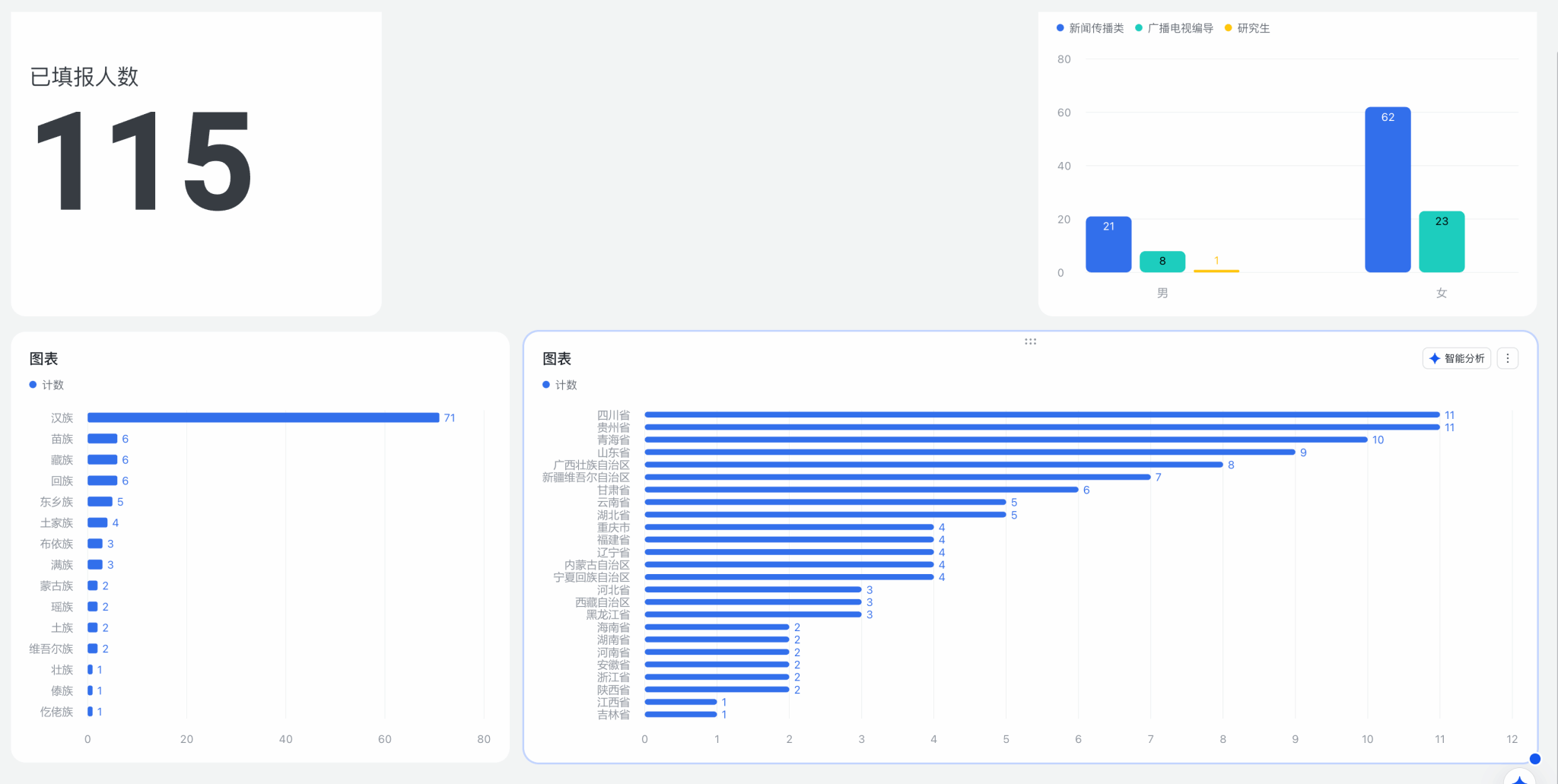
Task: Click the 四川省 bar in the province chart
Action: point(1041,414)
